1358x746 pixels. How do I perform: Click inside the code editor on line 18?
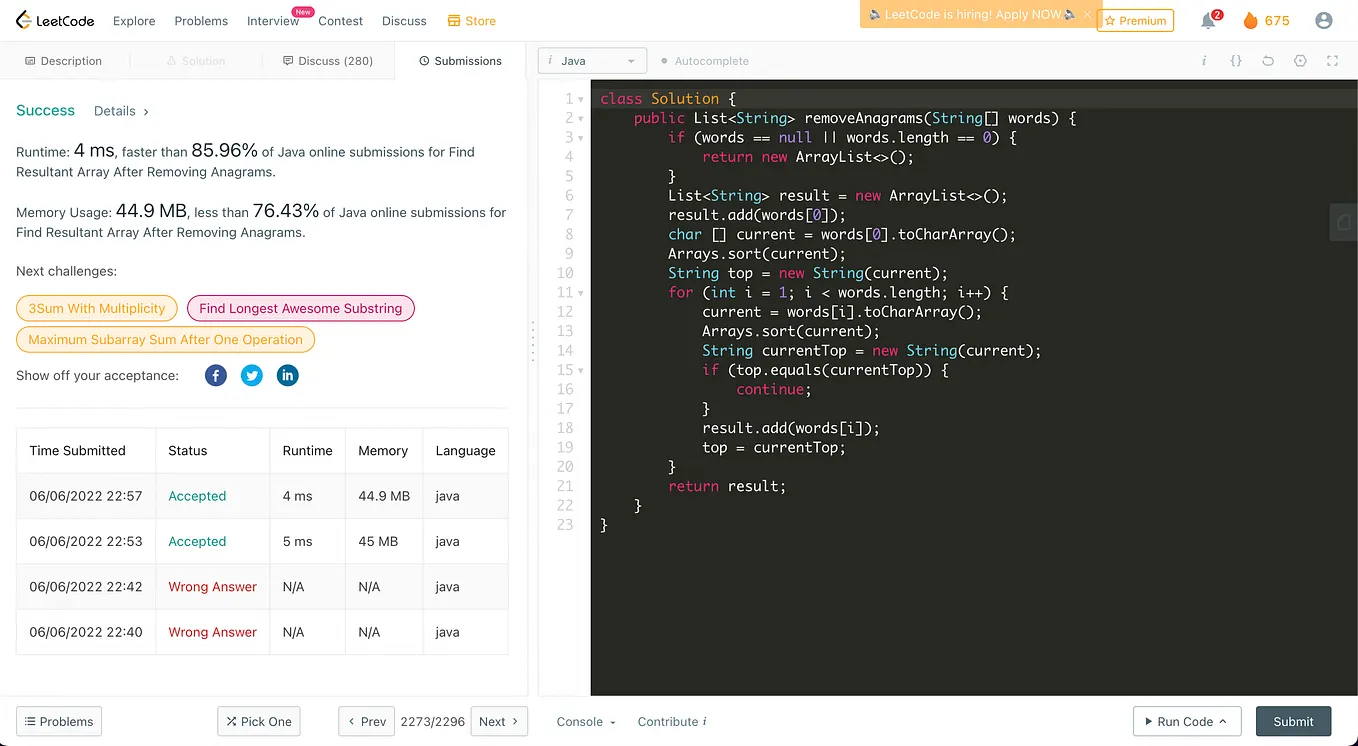coord(973,428)
